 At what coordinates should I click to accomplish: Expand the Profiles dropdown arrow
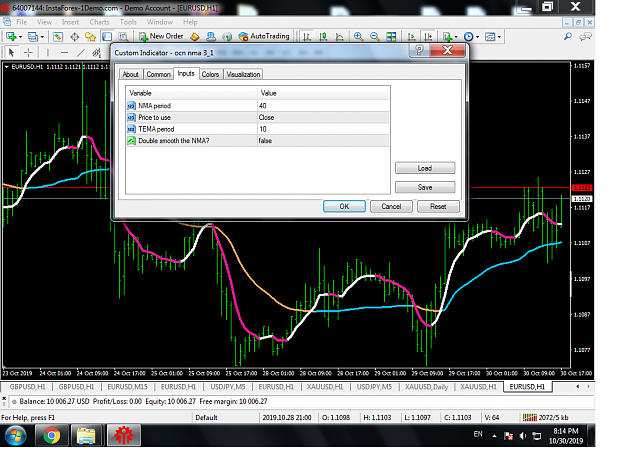[x=42, y=37]
